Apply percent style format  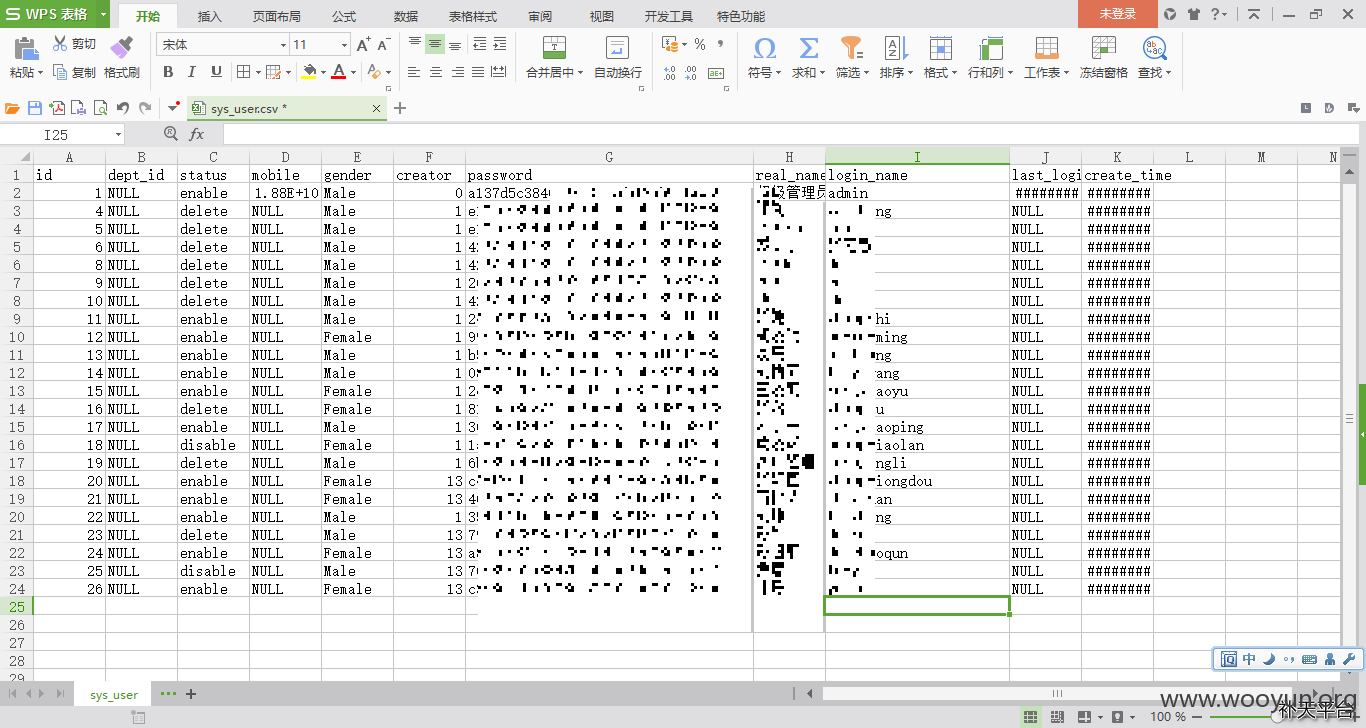700,44
